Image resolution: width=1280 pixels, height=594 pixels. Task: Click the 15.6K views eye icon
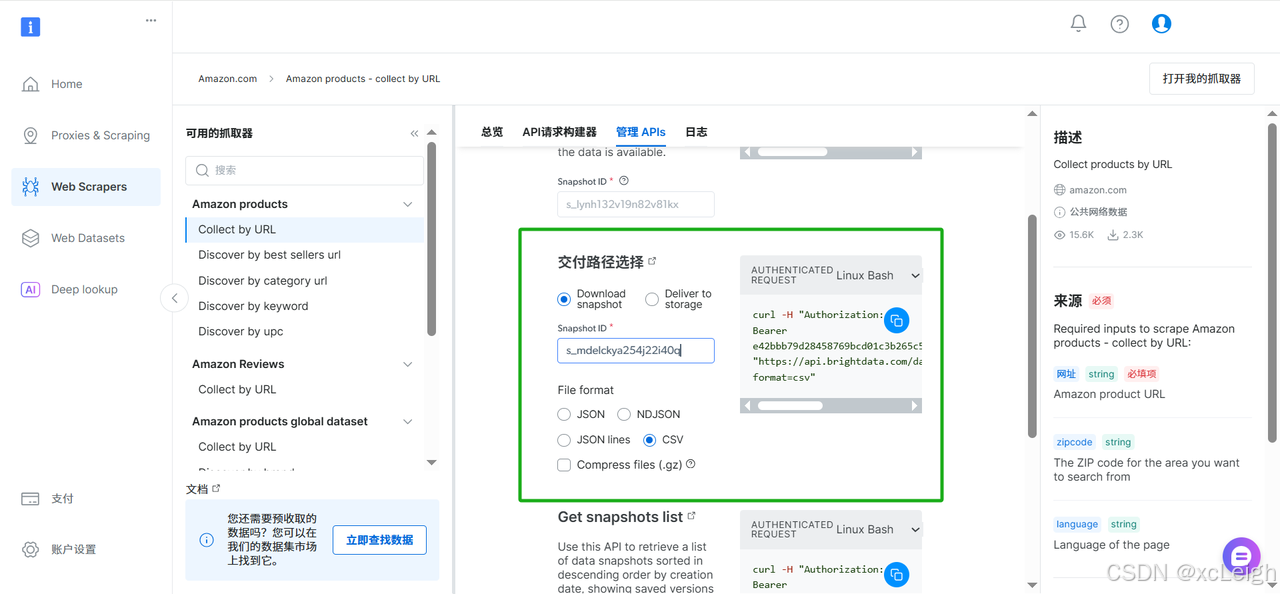[x=1060, y=235]
